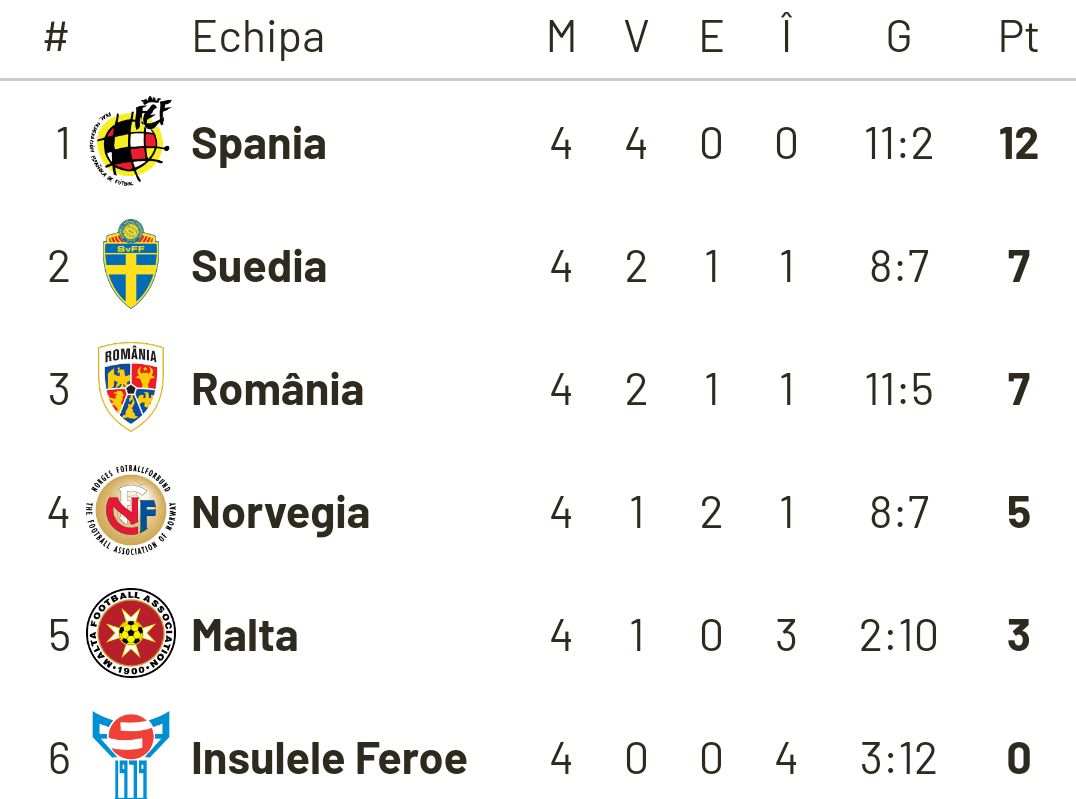Click the G goals column header
This screenshot has width=1076, height=799.
pyautogui.click(x=898, y=38)
